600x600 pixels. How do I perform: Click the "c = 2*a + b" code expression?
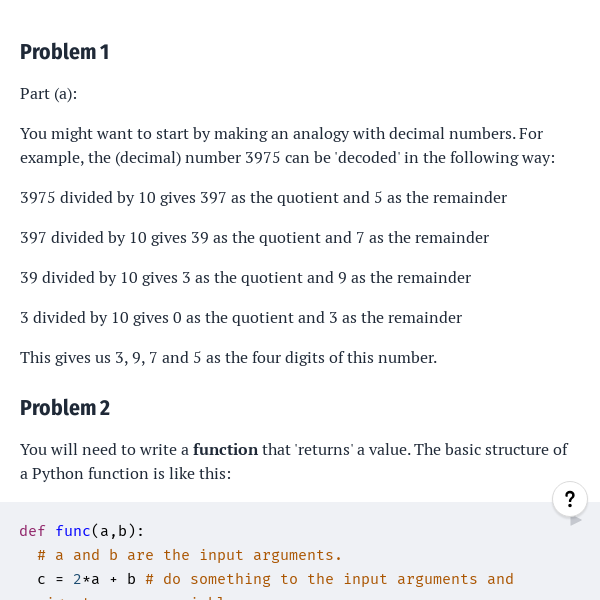click(x=86, y=579)
